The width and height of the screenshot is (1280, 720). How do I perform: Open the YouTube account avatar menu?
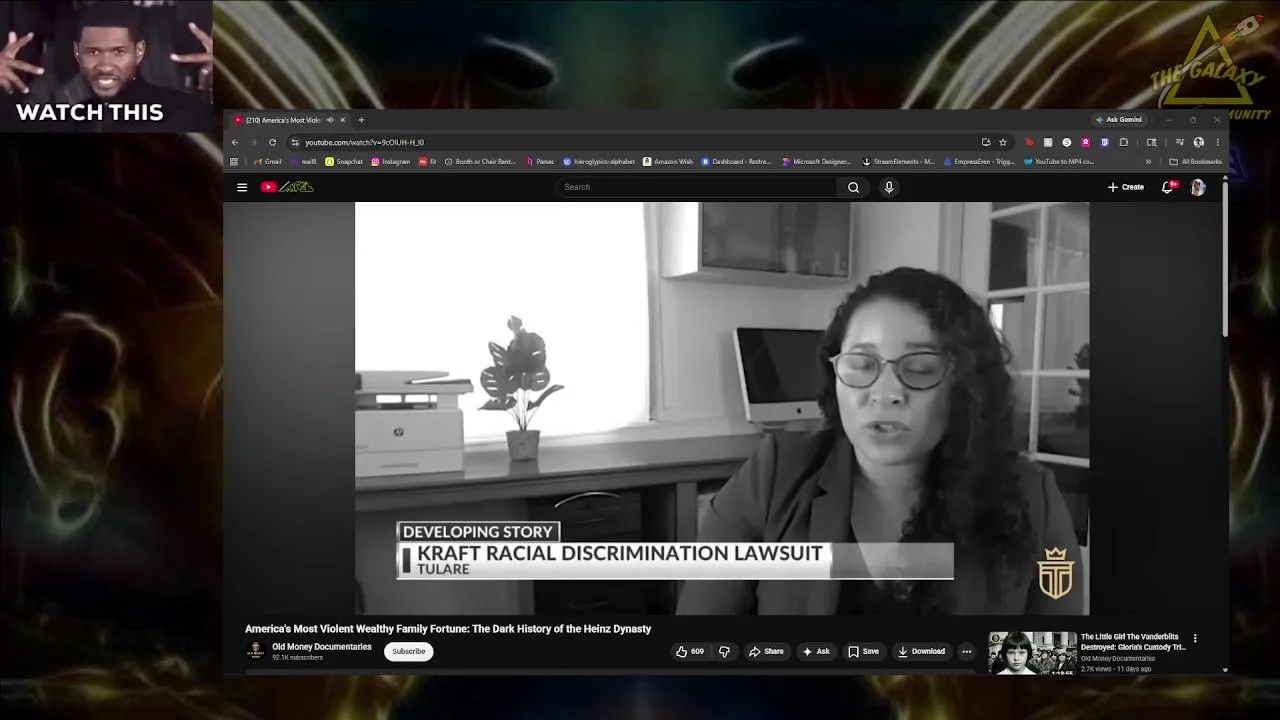click(x=1198, y=187)
